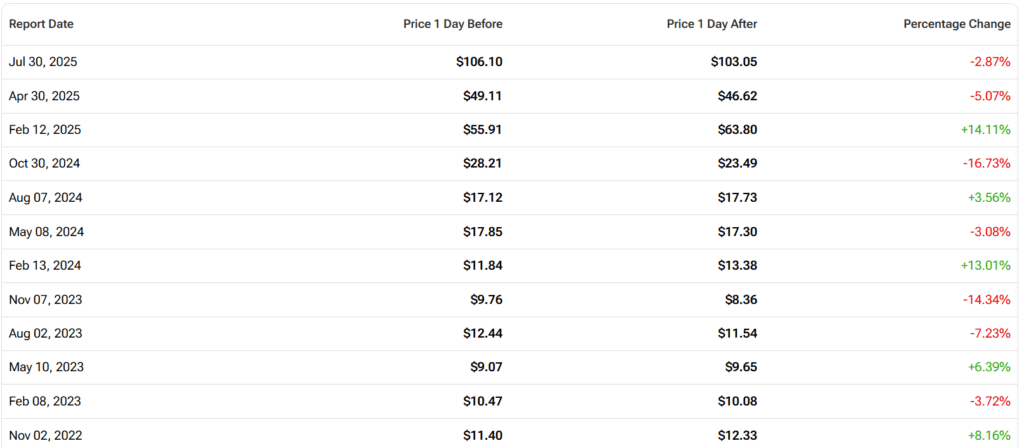The height and width of the screenshot is (448, 1024).
Task: Click the Price 1 Day Before header
Action: (x=452, y=23)
